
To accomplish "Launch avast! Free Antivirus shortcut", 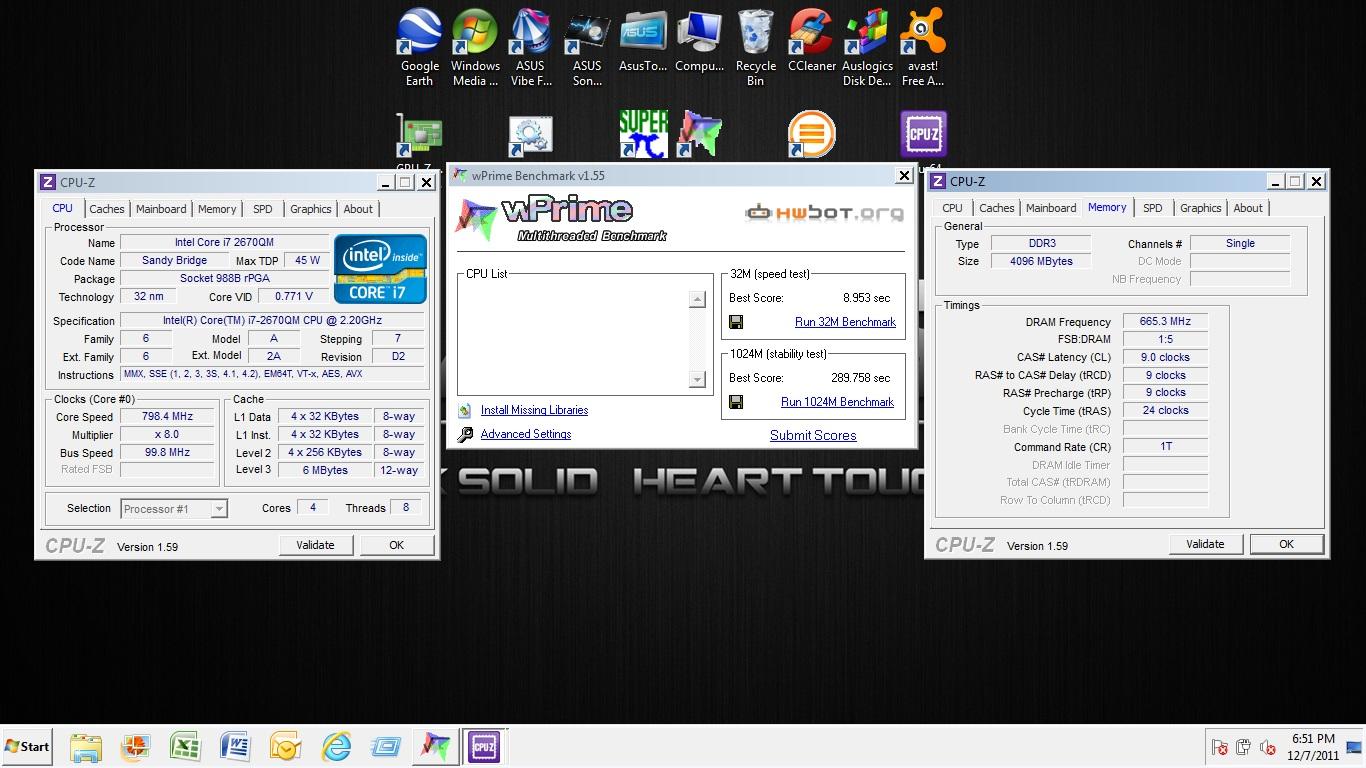I will point(923,47).
